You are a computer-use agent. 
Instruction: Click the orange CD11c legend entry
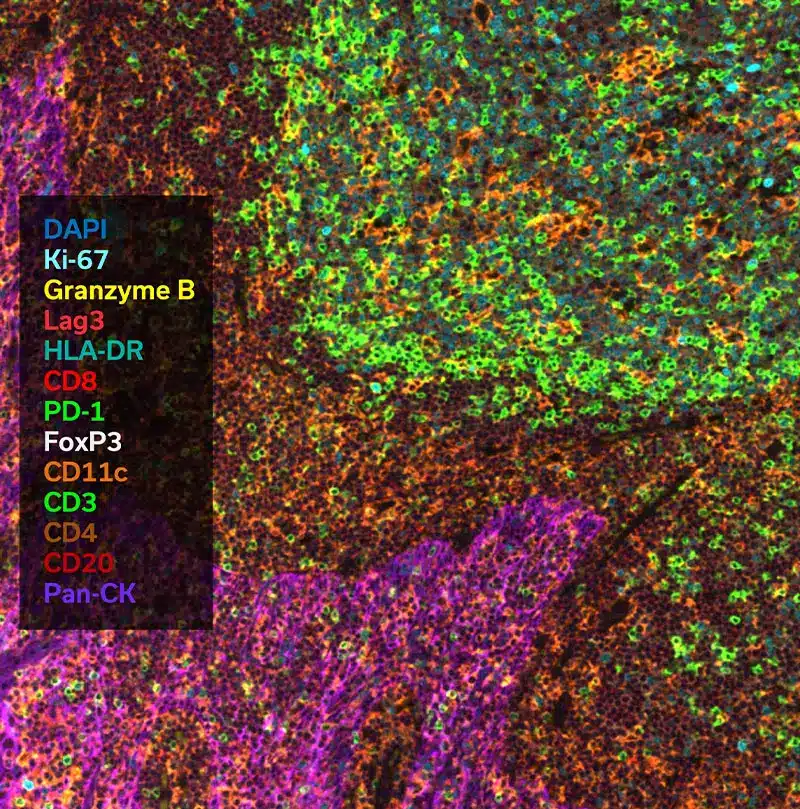pyautogui.click(x=86, y=472)
